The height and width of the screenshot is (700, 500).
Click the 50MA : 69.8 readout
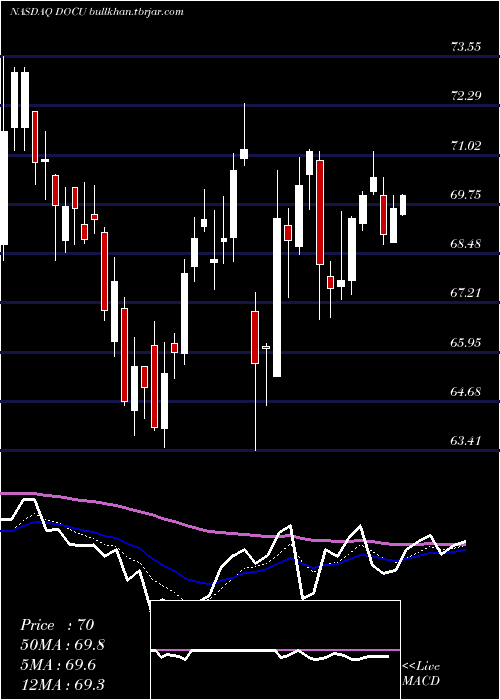tap(62, 645)
